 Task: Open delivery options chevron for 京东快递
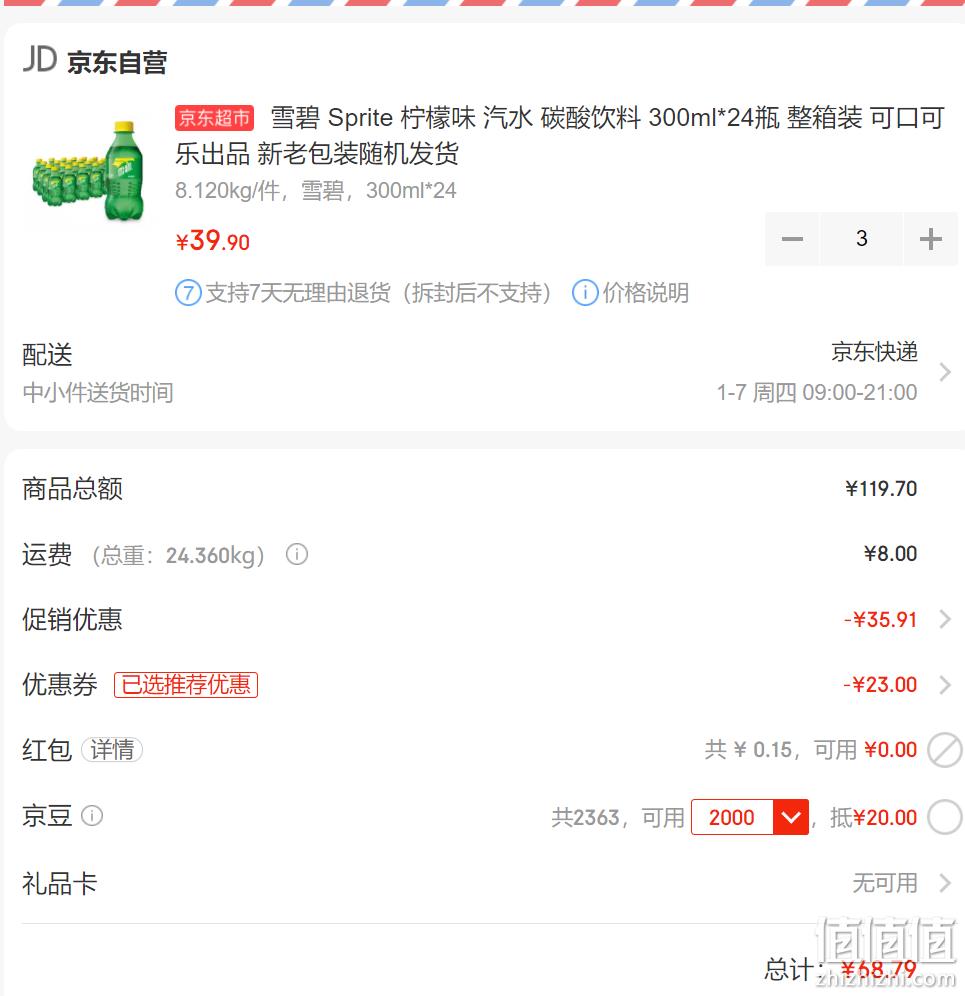pyautogui.click(x=945, y=372)
